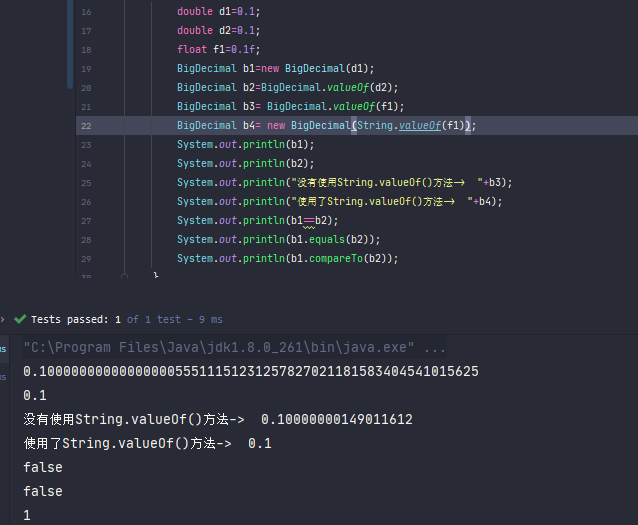Screen dimensions: 638x525
Task: Click the "false" output directly above the "1" line
Action: pyautogui.click(x=43, y=492)
